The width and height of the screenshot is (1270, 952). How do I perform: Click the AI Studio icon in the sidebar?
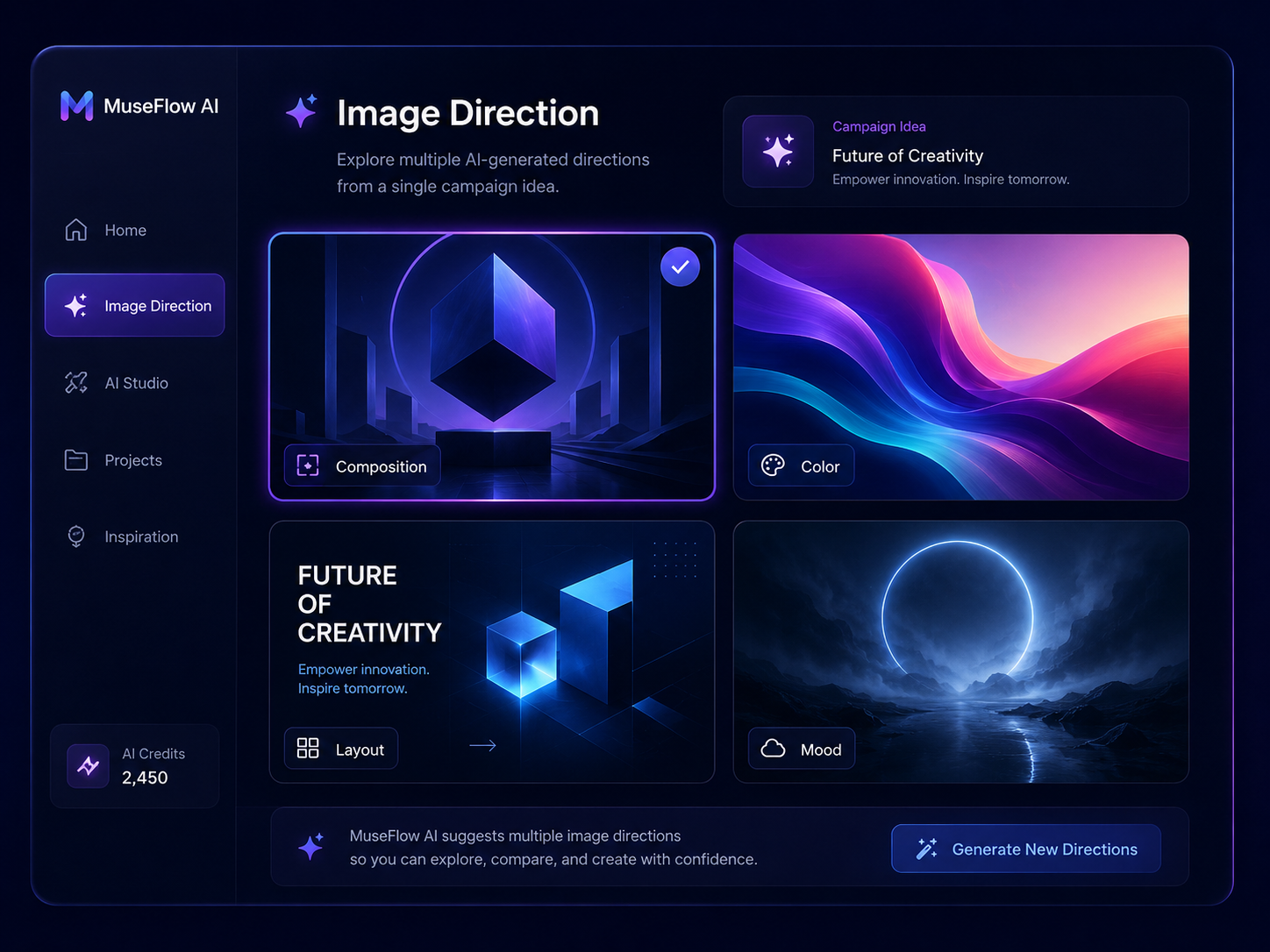76,383
